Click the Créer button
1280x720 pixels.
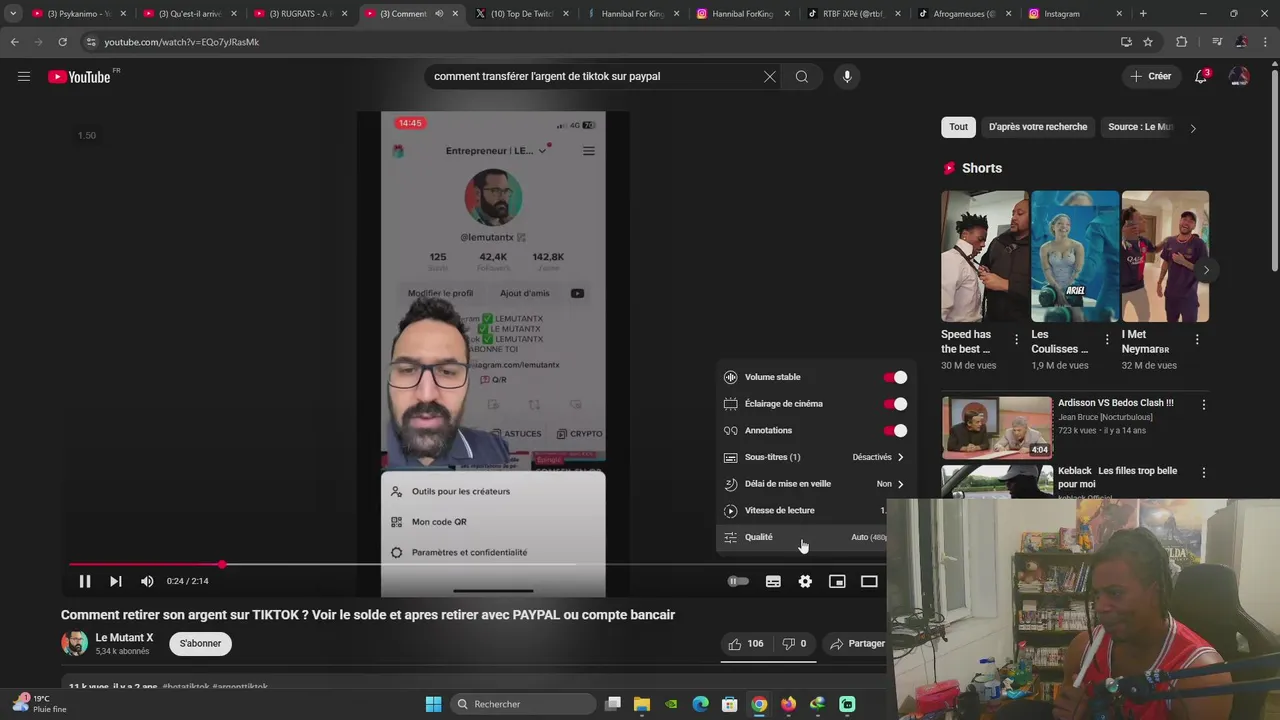pyautogui.click(x=1151, y=76)
